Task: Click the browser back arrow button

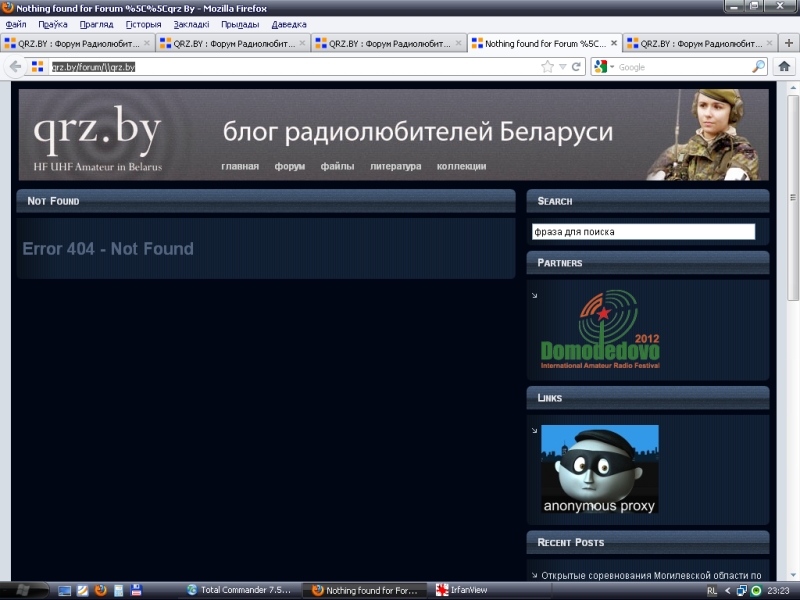Action: pyautogui.click(x=15, y=67)
